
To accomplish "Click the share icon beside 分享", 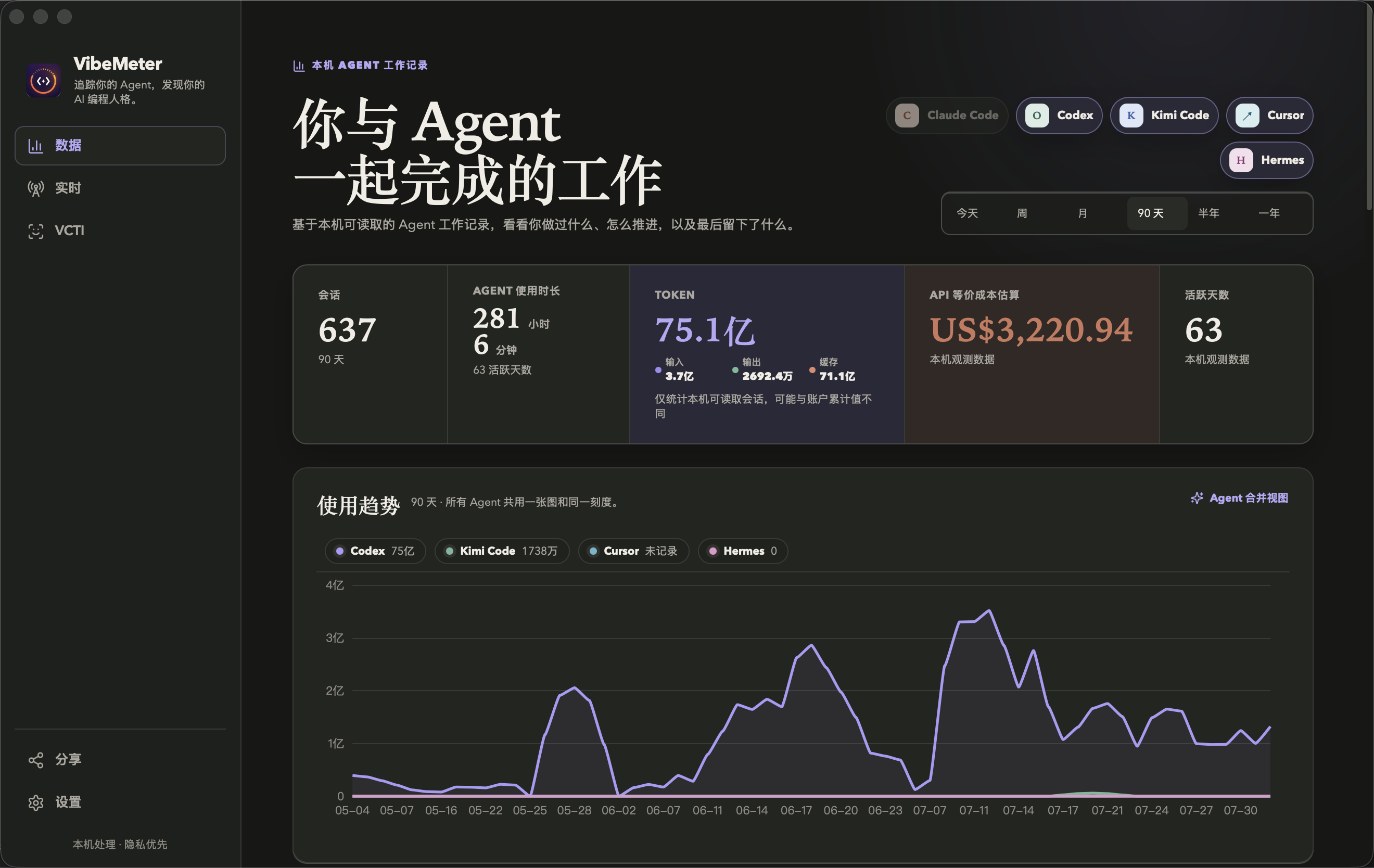I will 36,760.
